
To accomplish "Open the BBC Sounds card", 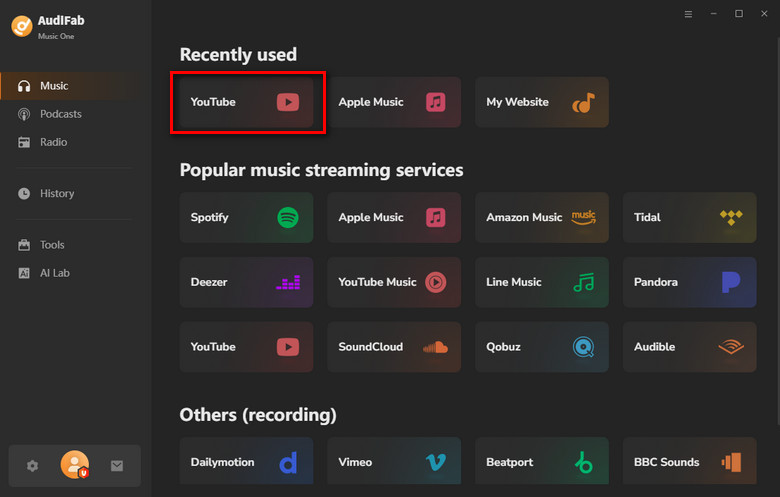I will [x=689, y=461].
